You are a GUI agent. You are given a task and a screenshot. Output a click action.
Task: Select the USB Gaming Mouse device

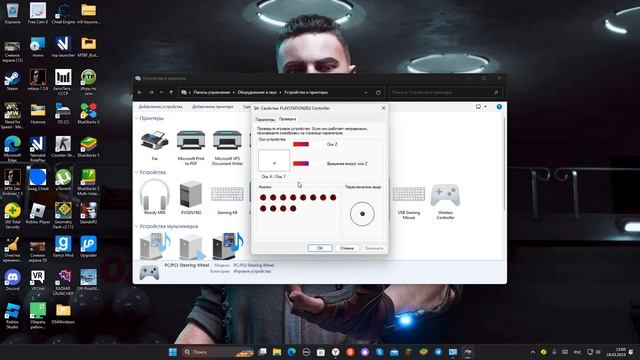[x=409, y=202]
